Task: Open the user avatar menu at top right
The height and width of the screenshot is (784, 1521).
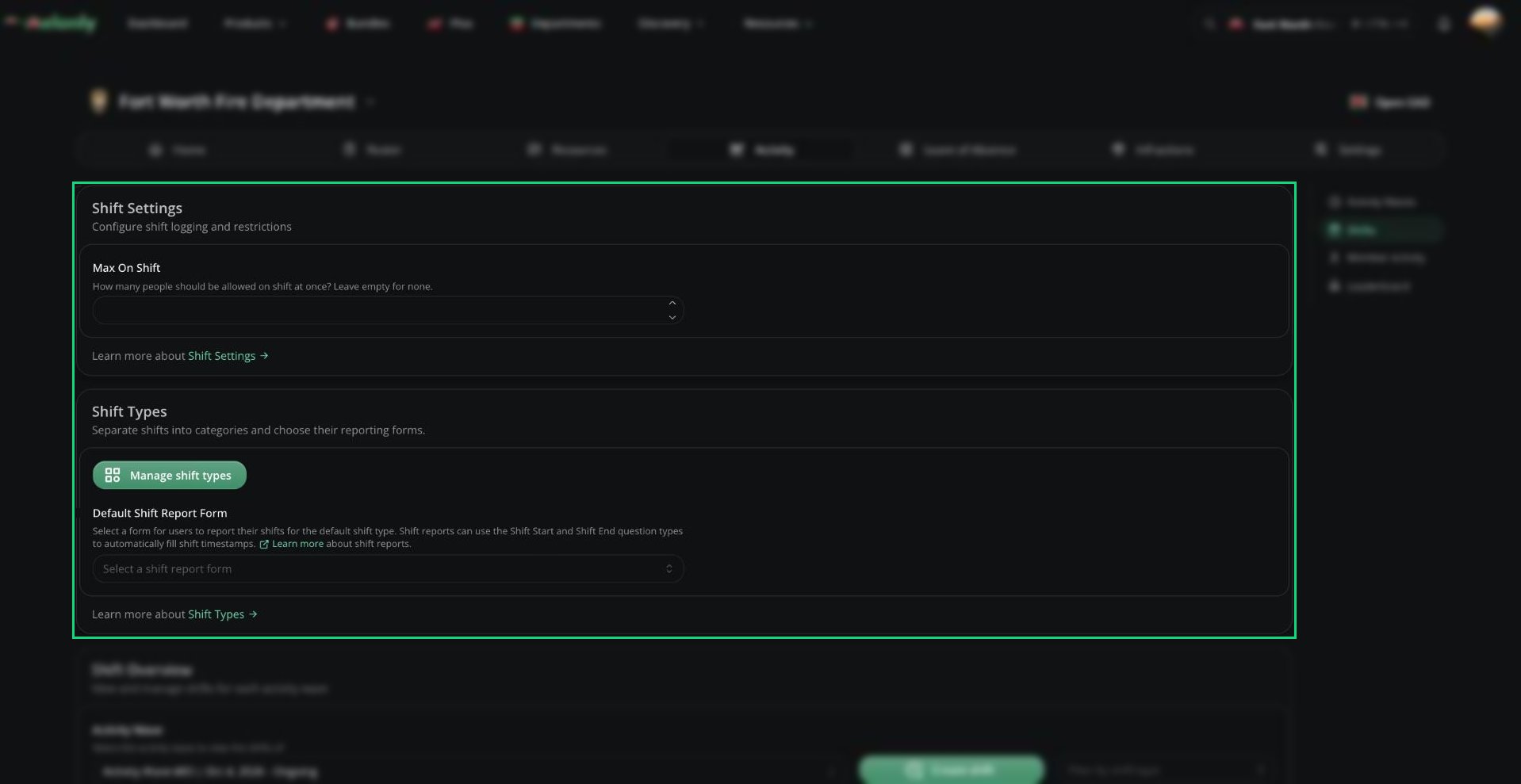Action: click(x=1485, y=21)
